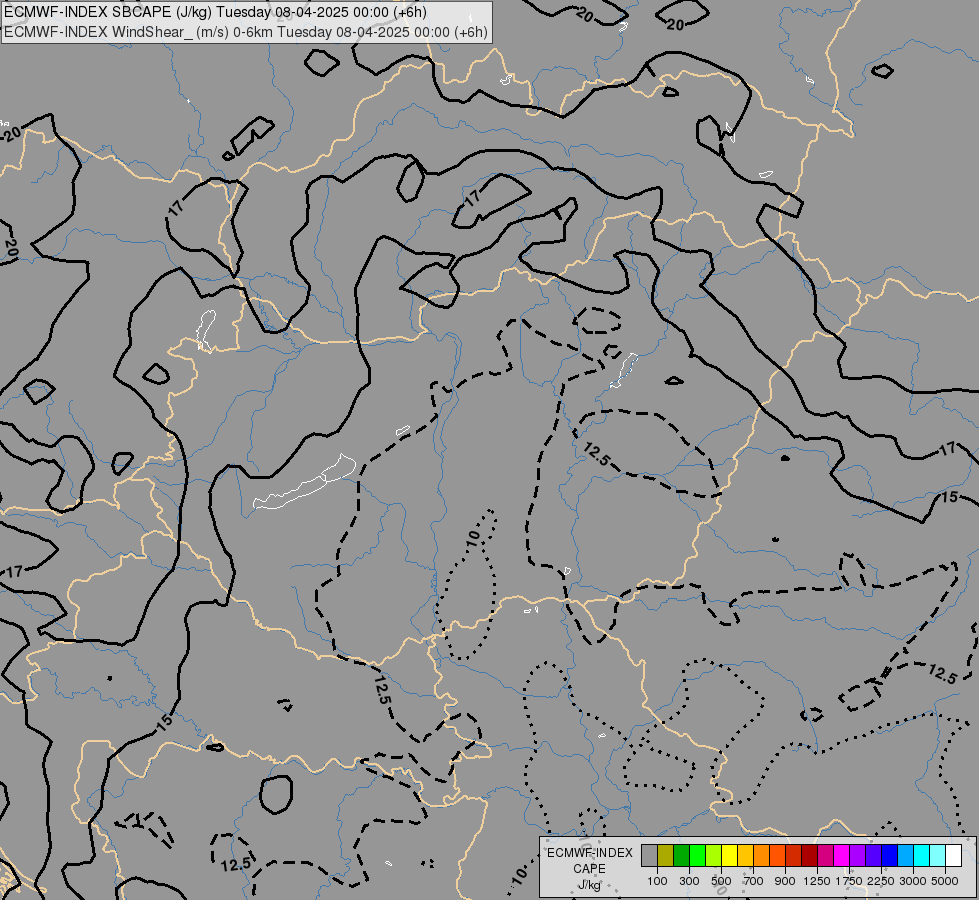Click the 900 legend tick label

(x=785, y=881)
